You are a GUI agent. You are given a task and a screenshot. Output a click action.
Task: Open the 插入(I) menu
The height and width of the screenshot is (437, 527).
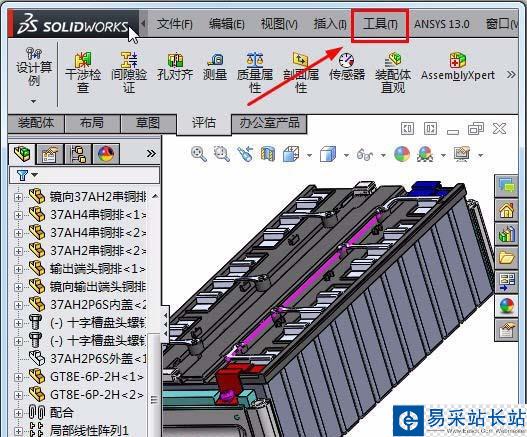(x=330, y=24)
